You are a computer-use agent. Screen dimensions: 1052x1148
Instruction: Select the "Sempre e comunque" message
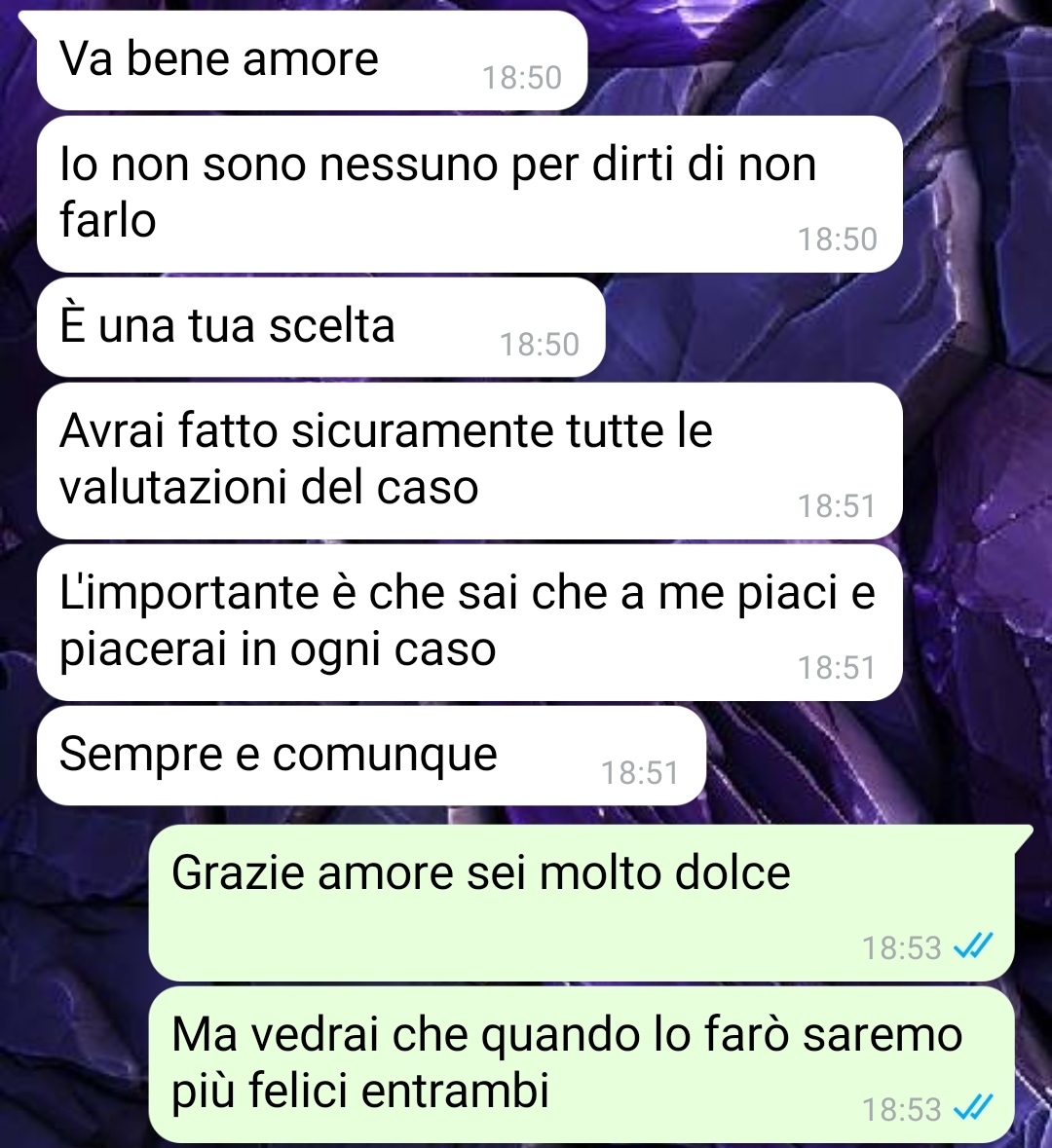coord(371,756)
